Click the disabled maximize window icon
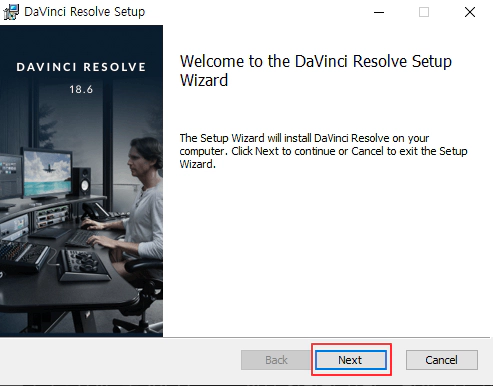The image size is (493, 386). click(x=424, y=12)
